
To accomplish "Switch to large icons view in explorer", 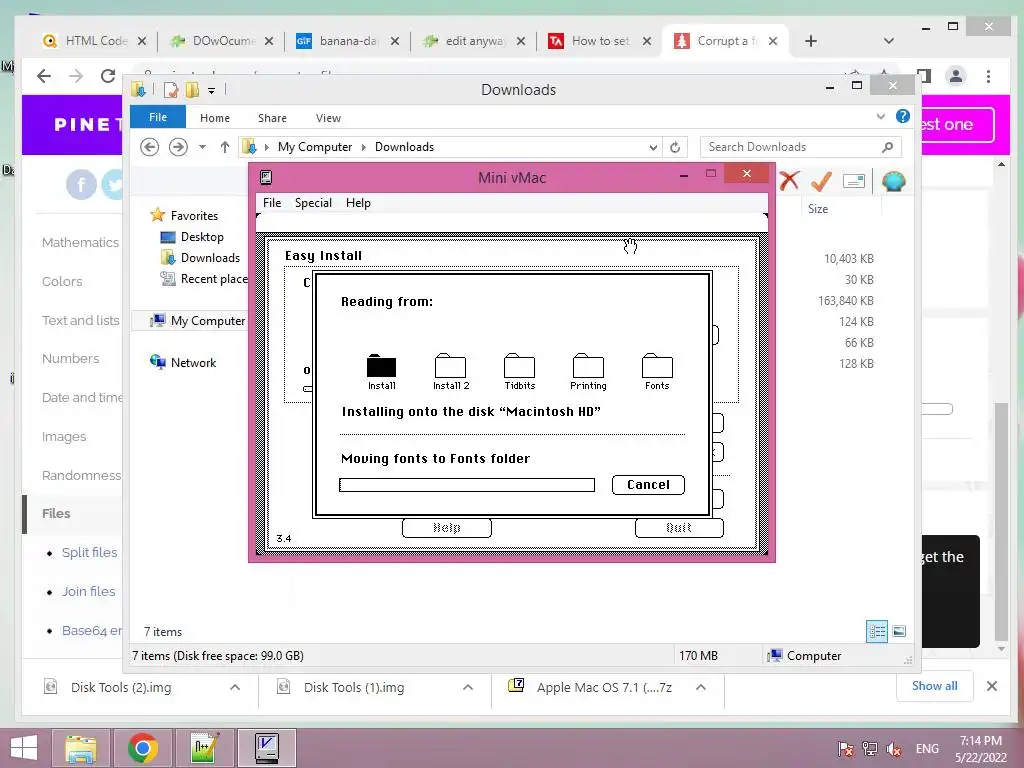I will pyautogui.click(x=899, y=631).
